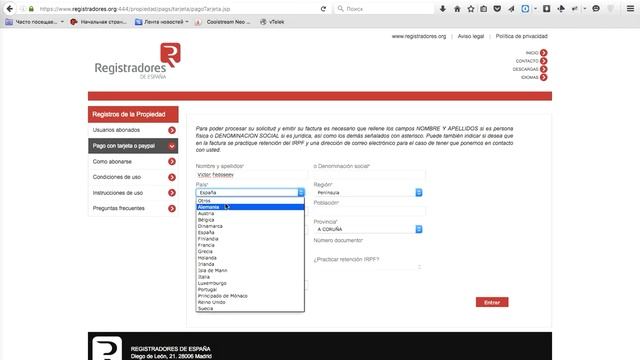Select Otros in the country list
The width and height of the screenshot is (640, 360).
(x=250, y=201)
